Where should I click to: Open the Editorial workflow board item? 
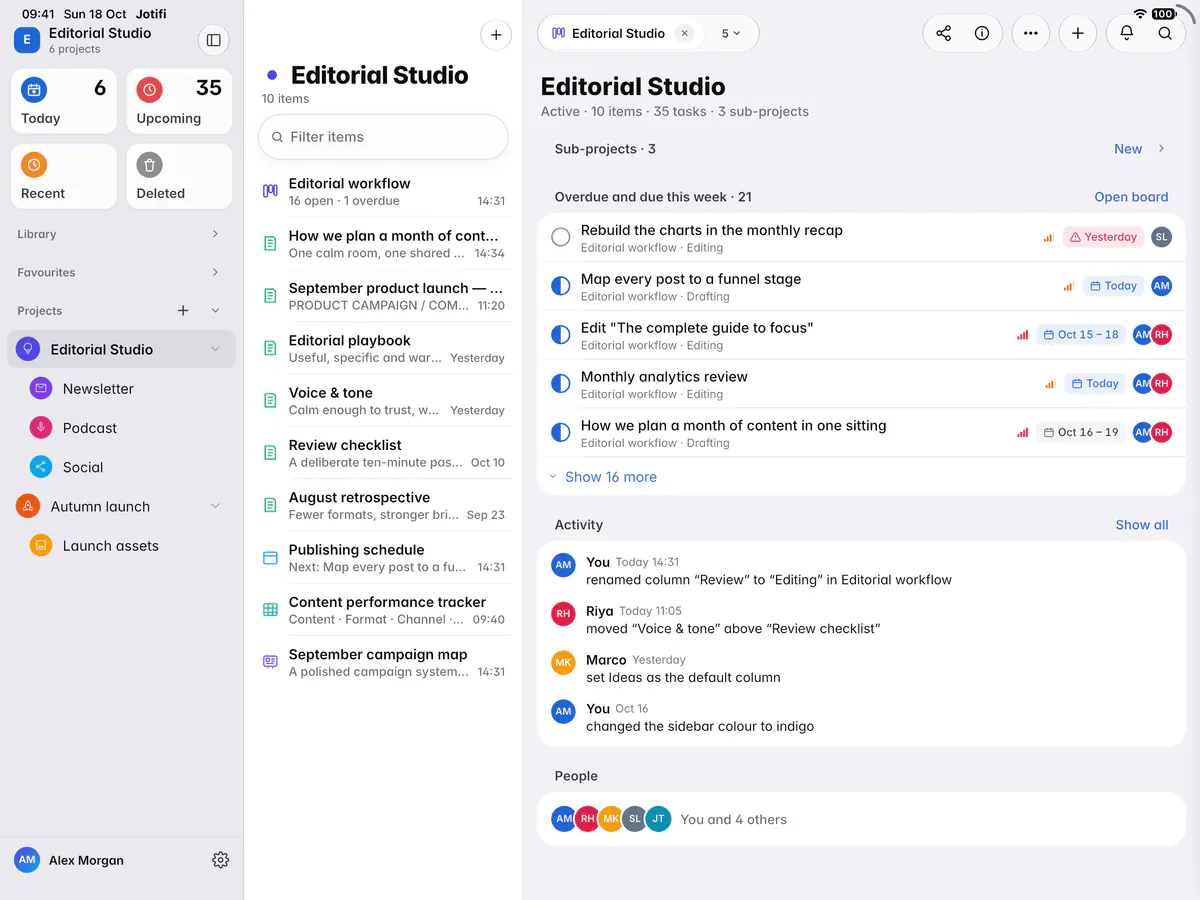[x=384, y=191]
